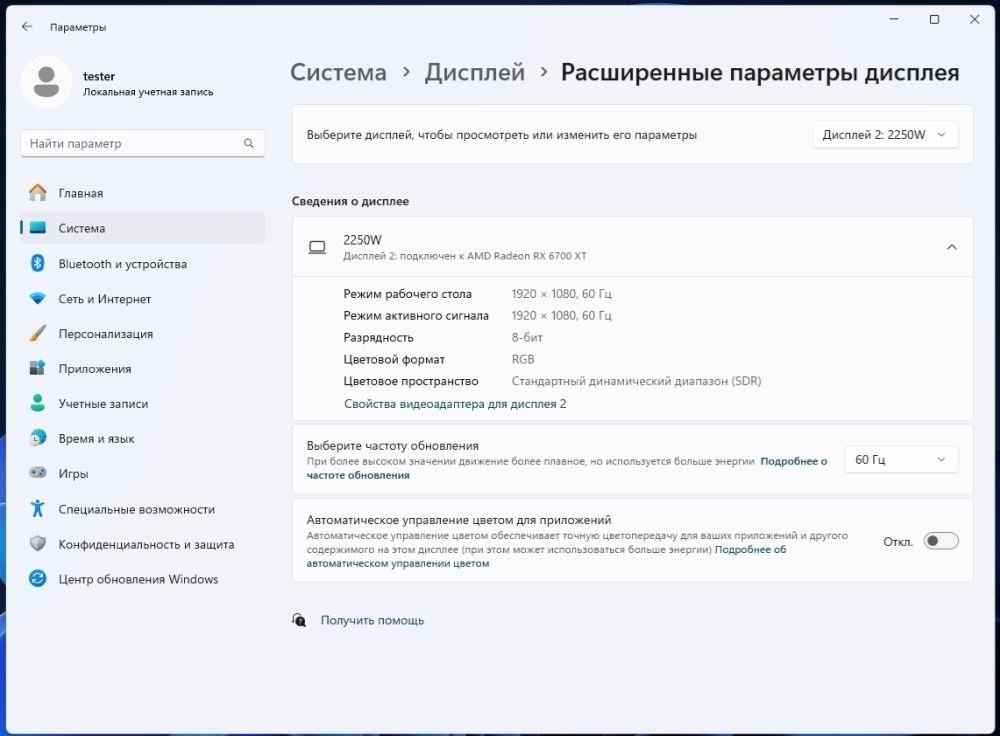
Task: Close the Параметры window
Action: [974, 19]
